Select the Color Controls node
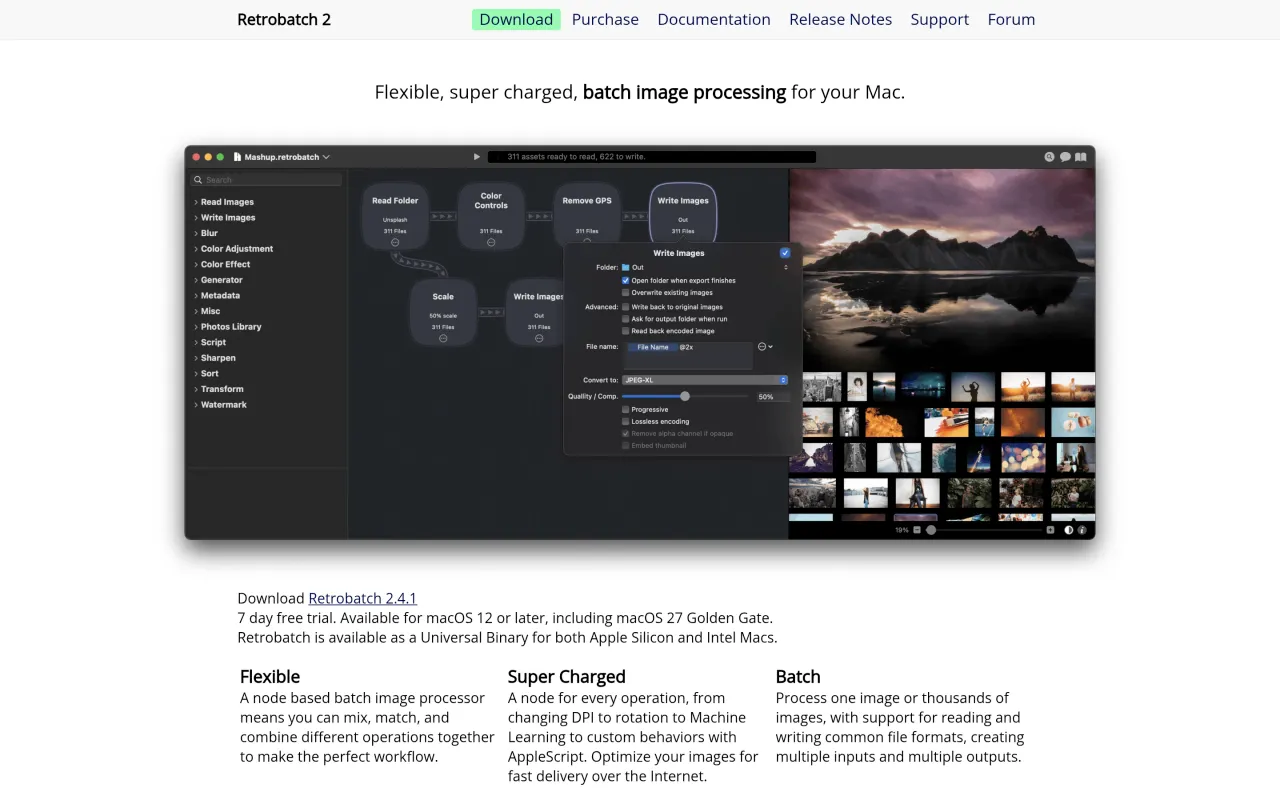The image size is (1280, 800). pos(491,216)
